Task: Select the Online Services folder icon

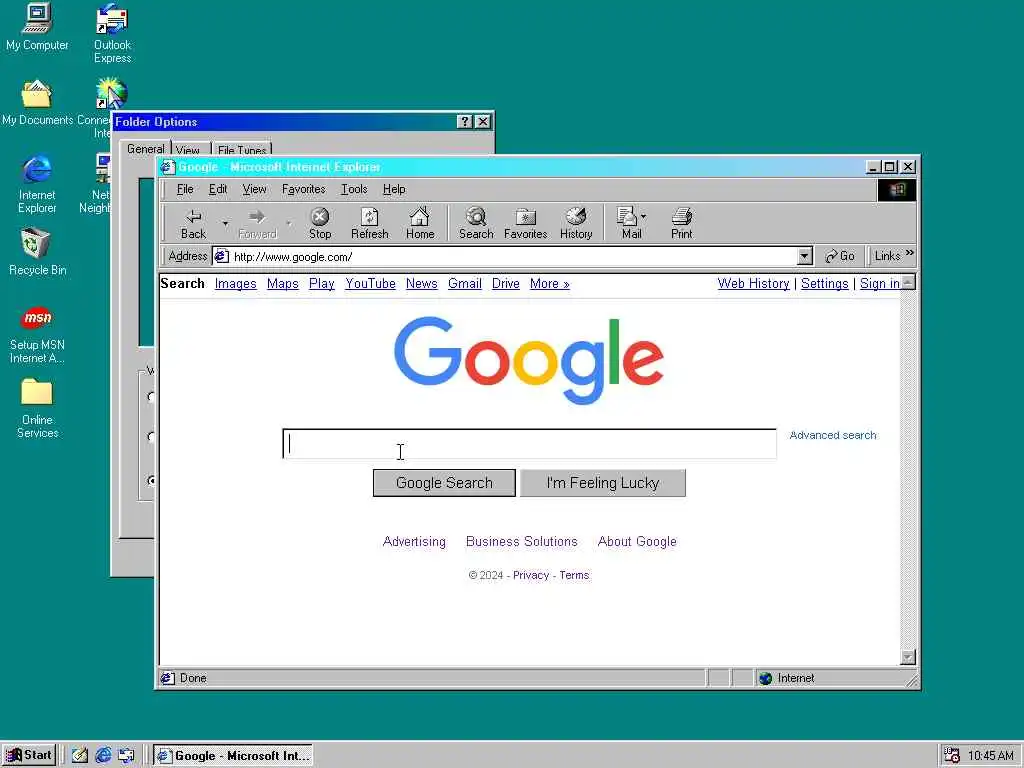Action: [37, 409]
